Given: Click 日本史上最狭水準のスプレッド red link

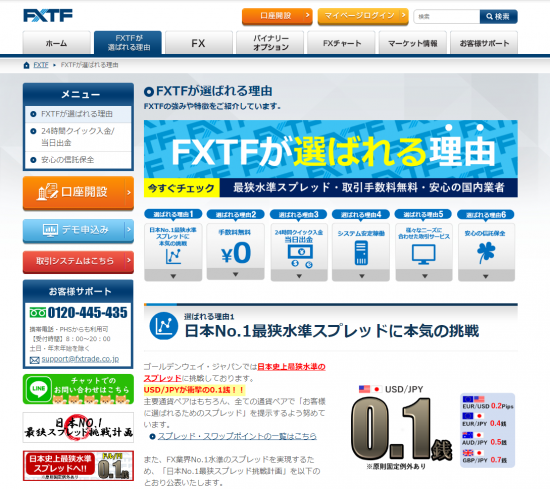Looking at the screenshot, I should 234,373.
